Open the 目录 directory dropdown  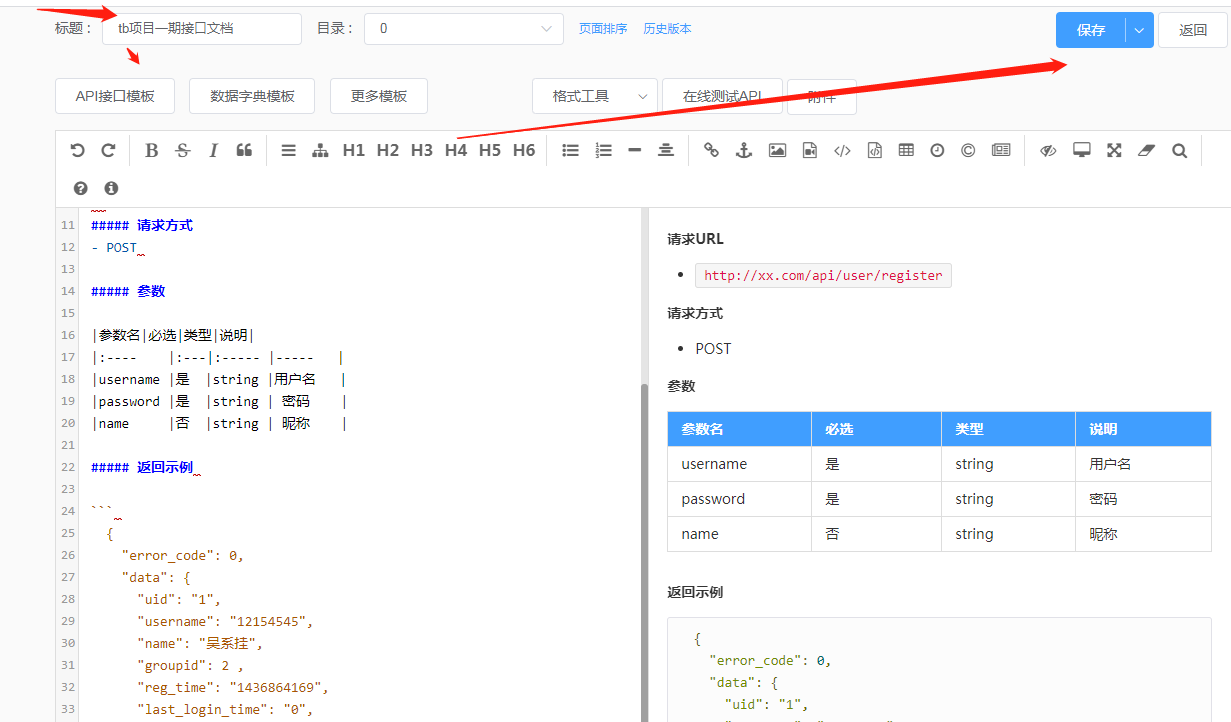pyautogui.click(x=463, y=29)
